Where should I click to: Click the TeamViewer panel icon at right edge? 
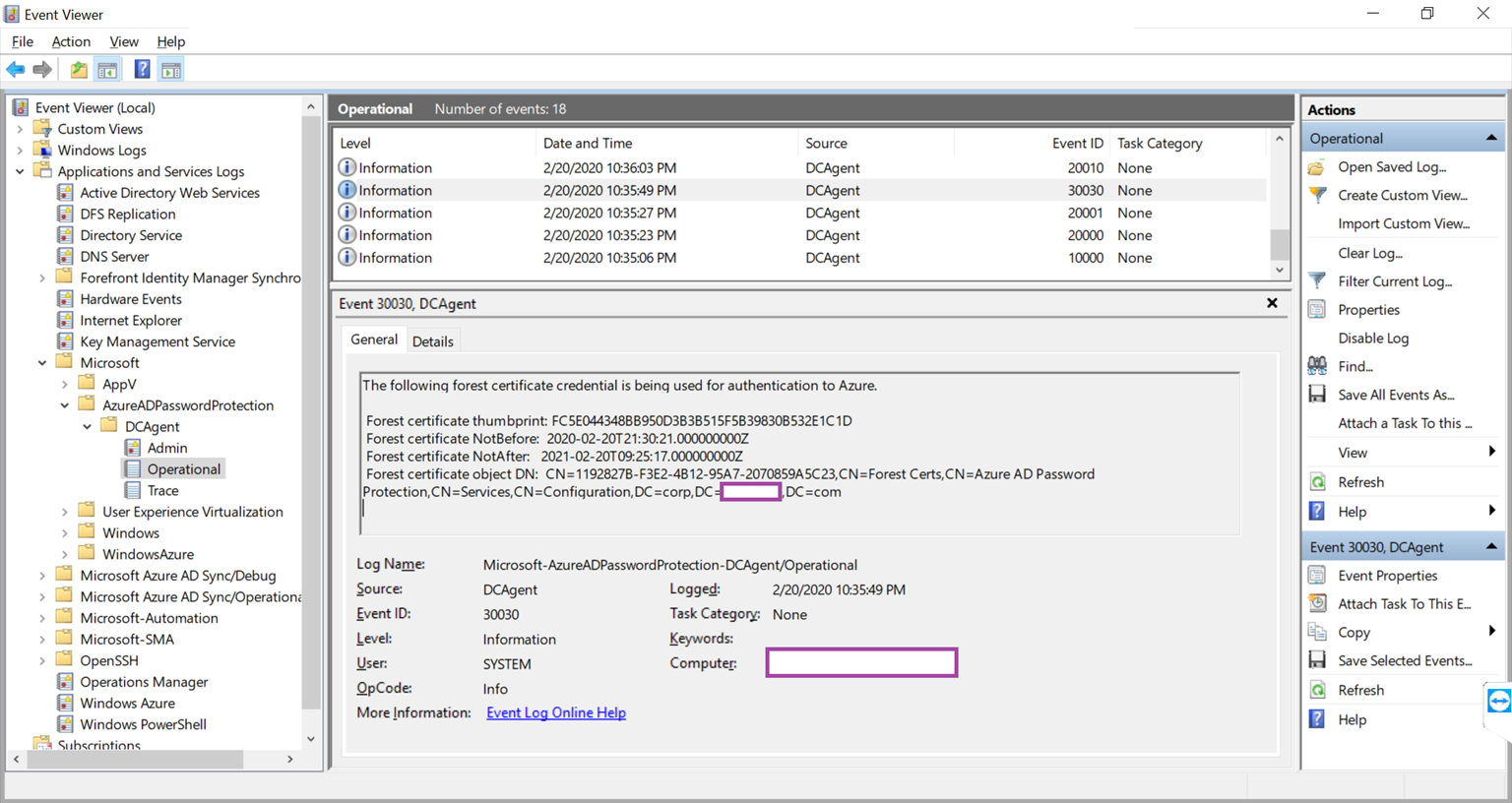click(1499, 701)
